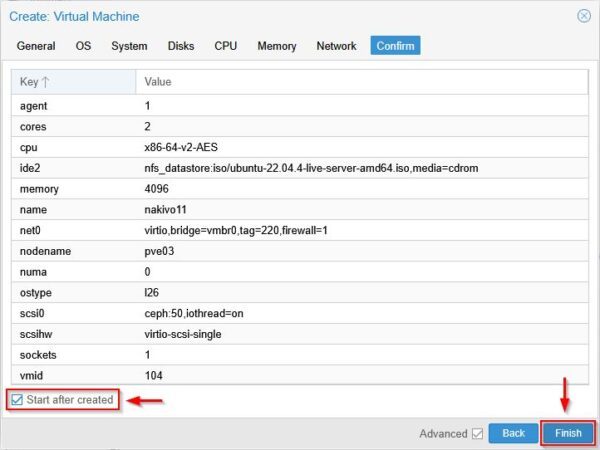This screenshot has width=600, height=450.
Task: Select the cores key cell
Action: tap(33, 127)
